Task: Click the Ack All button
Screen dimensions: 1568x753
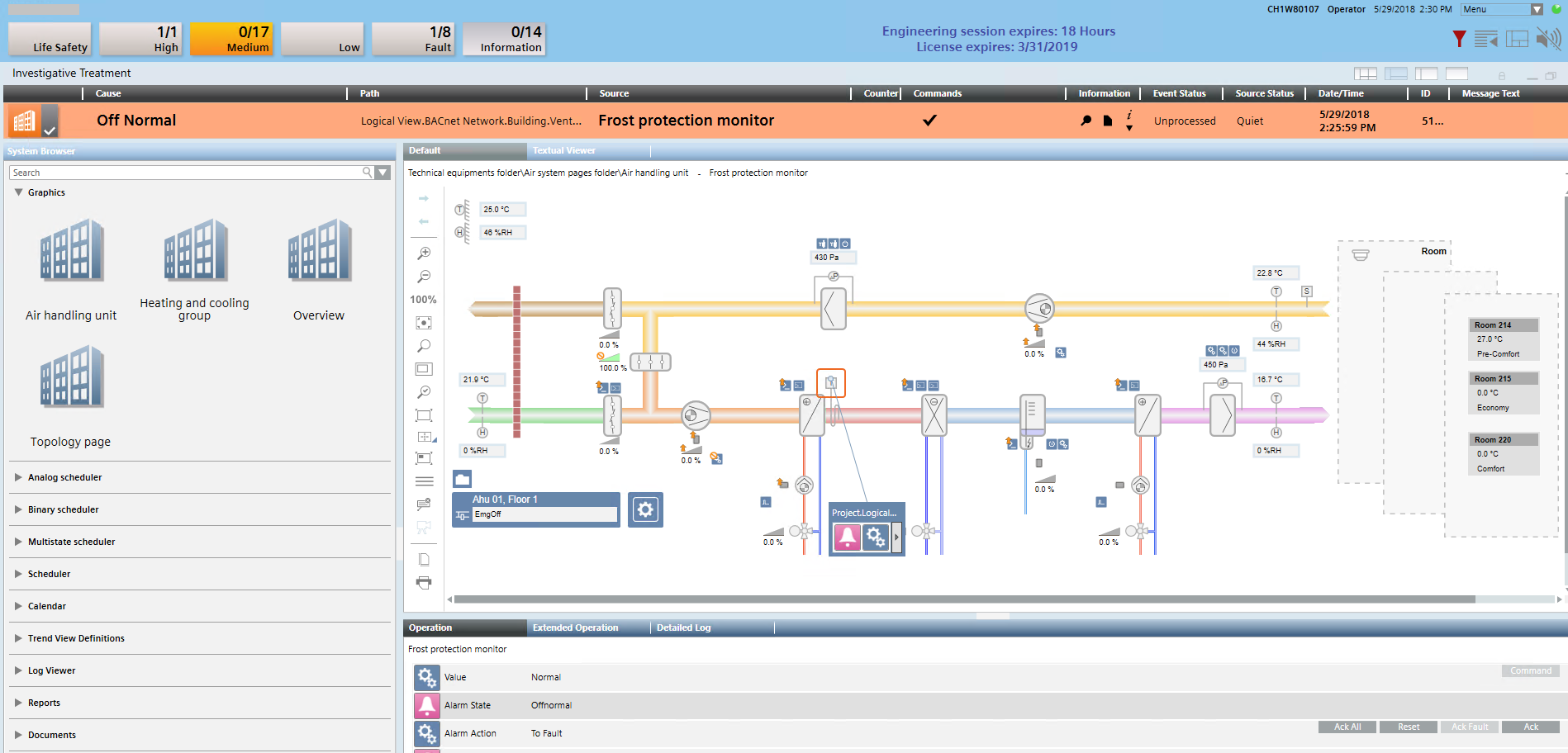Action: pyautogui.click(x=1347, y=727)
